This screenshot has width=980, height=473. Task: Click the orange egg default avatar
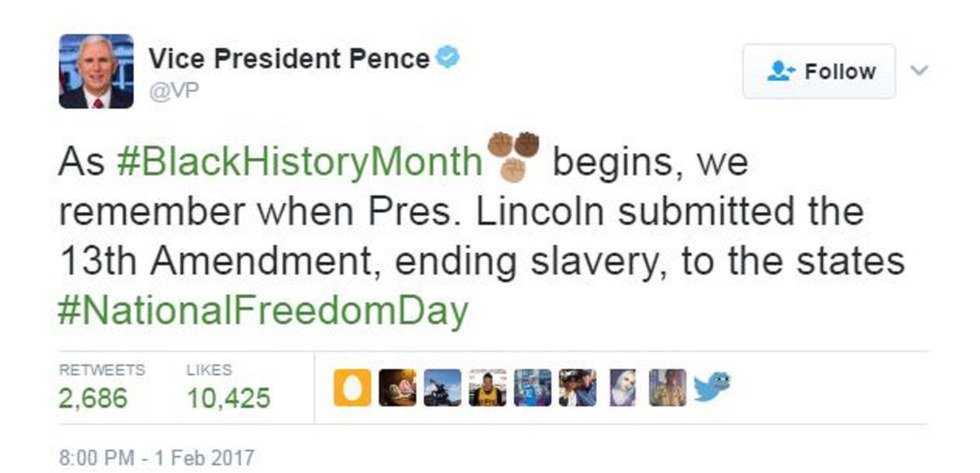(x=352, y=387)
